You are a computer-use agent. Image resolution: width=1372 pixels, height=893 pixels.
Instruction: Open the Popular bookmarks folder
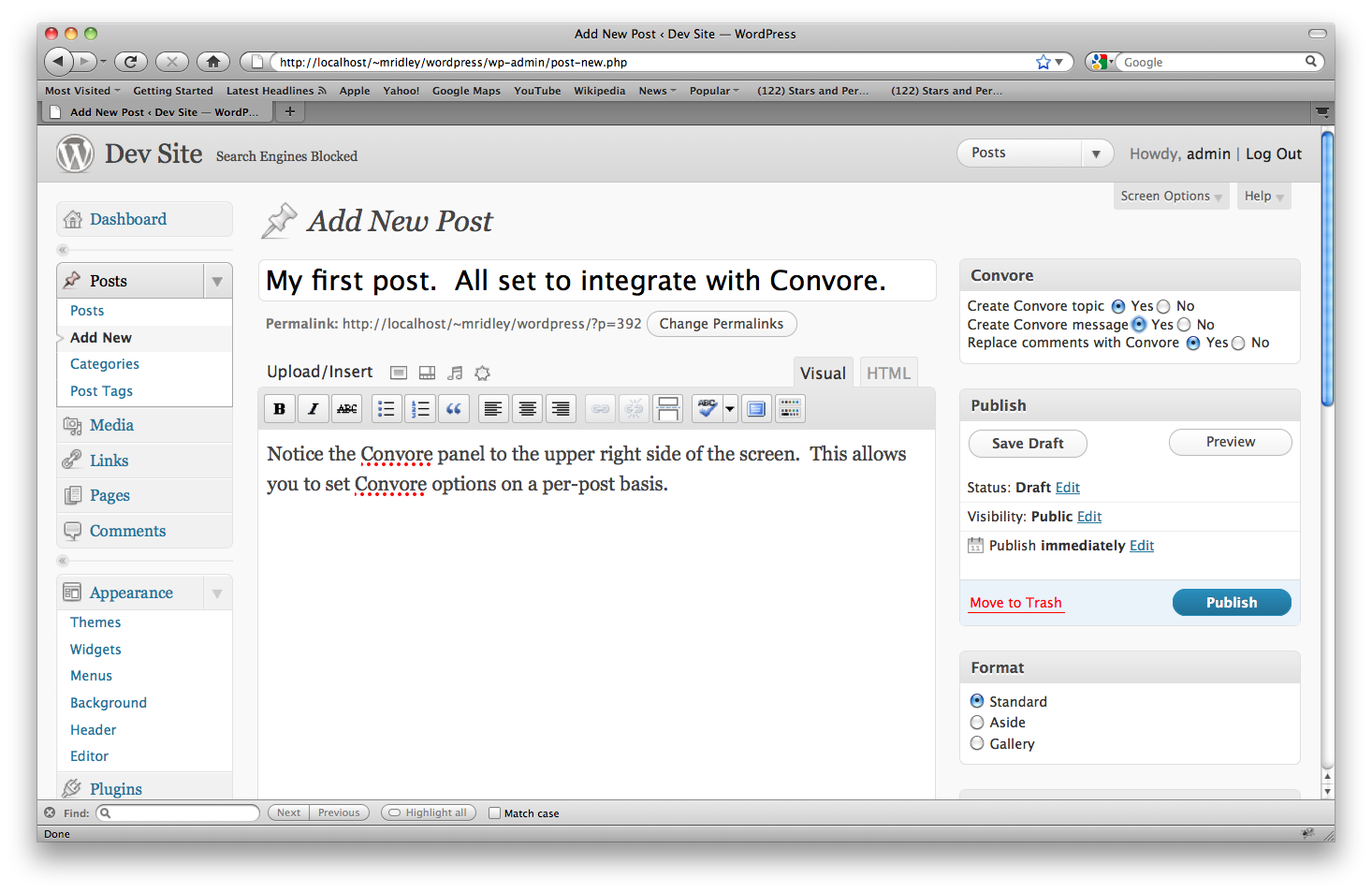(714, 91)
